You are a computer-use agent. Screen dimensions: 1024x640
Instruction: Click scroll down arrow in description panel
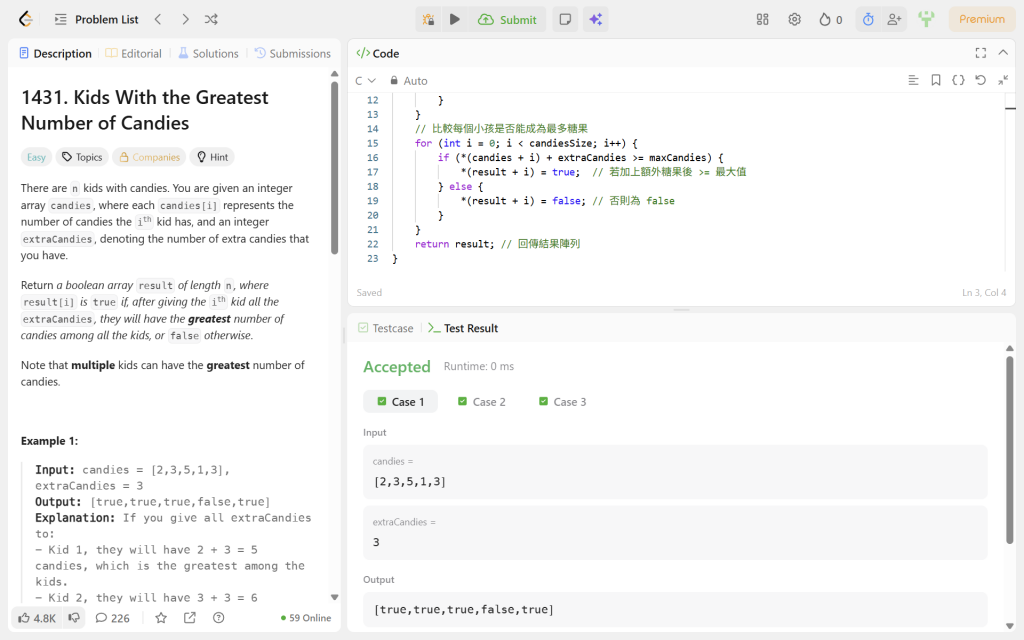point(334,597)
